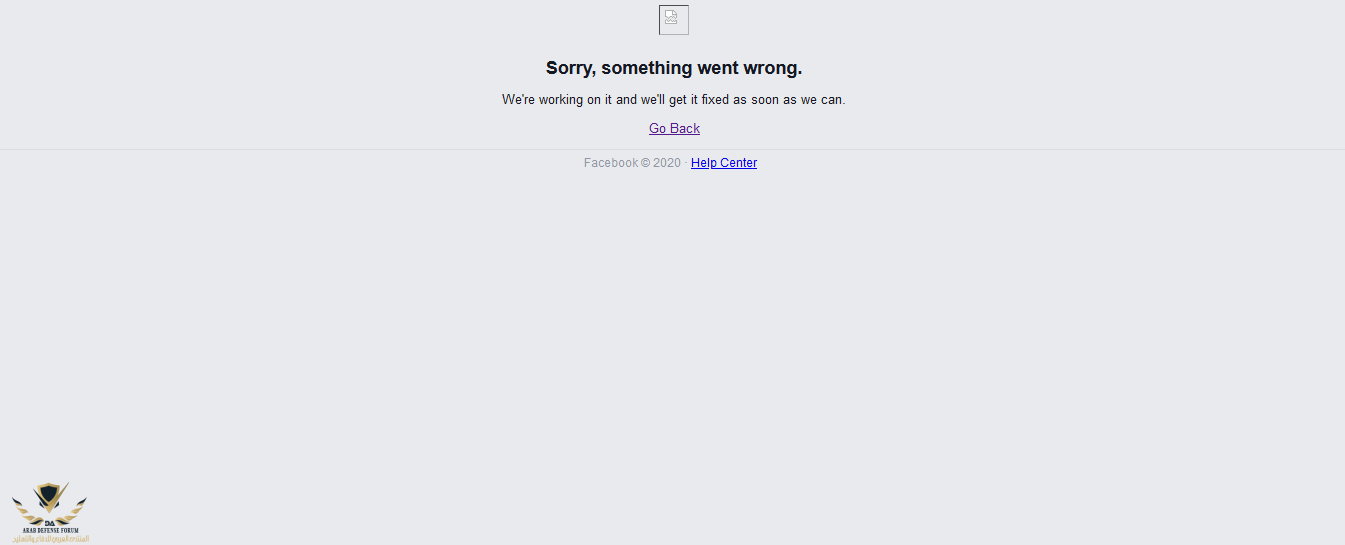Click the word 'wrong' in the error heading
This screenshot has width=1345, height=545.
772,68
